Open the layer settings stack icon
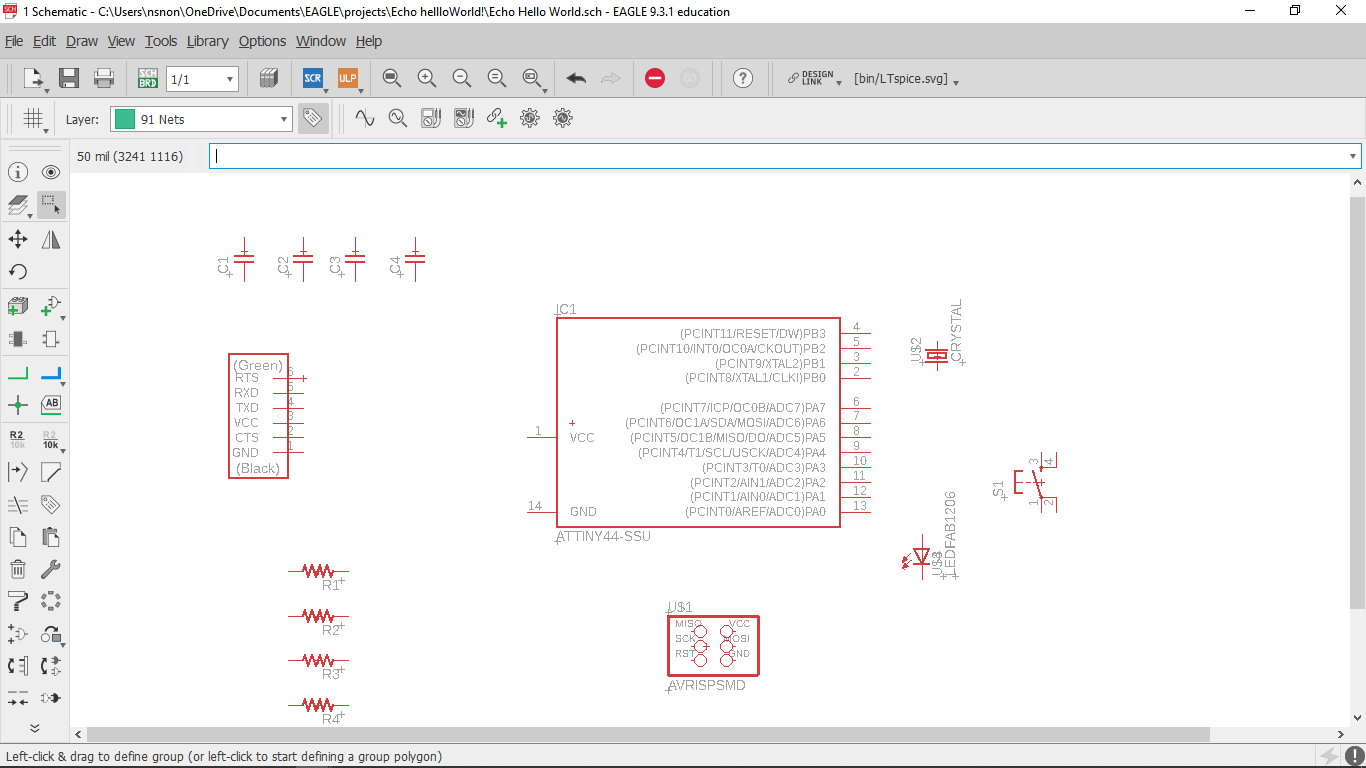 18,205
